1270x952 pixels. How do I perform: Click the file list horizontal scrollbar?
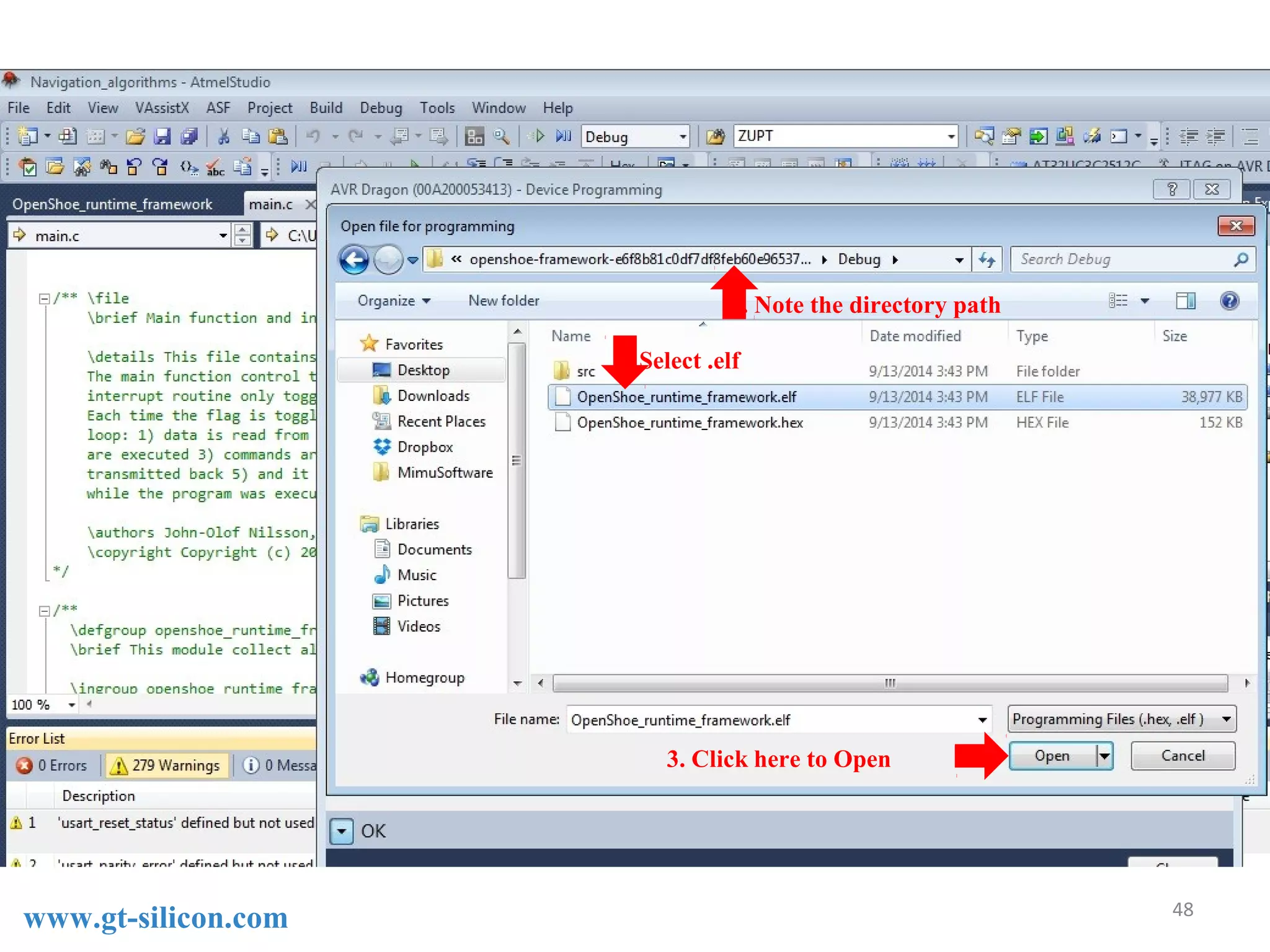(890, 683)
